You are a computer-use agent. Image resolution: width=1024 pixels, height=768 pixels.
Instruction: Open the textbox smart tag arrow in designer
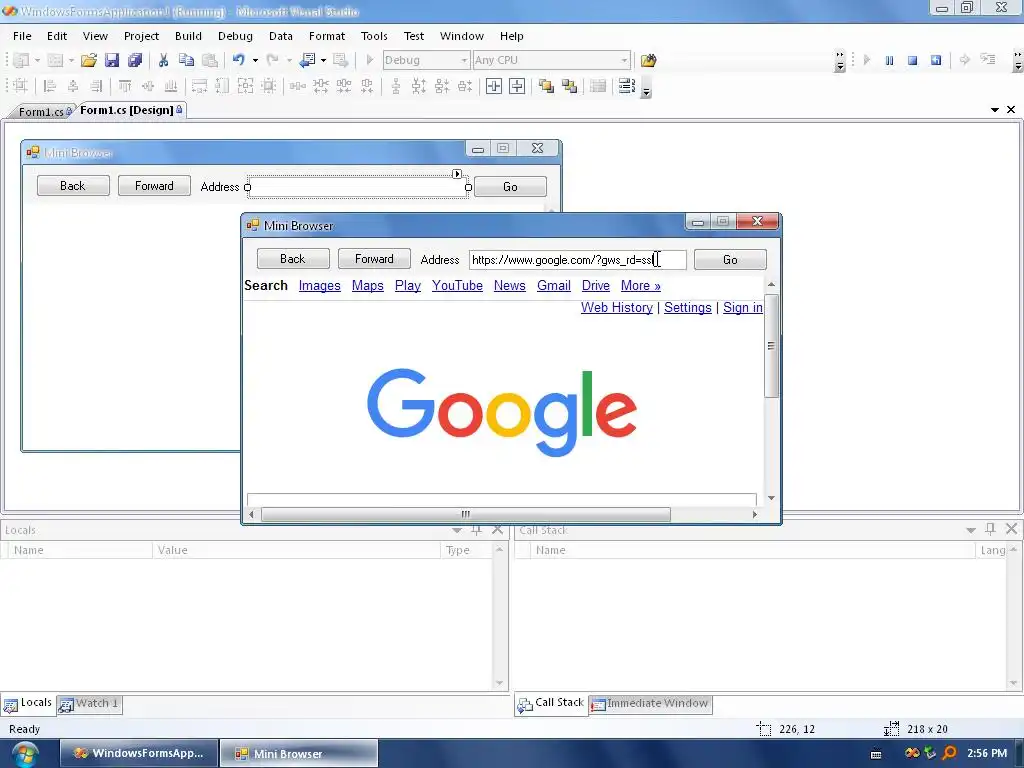(457, 174)
